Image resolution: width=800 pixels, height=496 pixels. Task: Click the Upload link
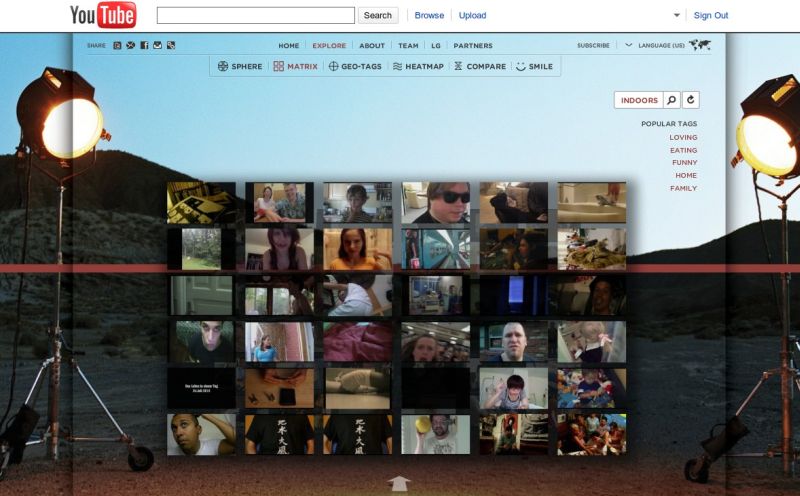tap(472, 15)
